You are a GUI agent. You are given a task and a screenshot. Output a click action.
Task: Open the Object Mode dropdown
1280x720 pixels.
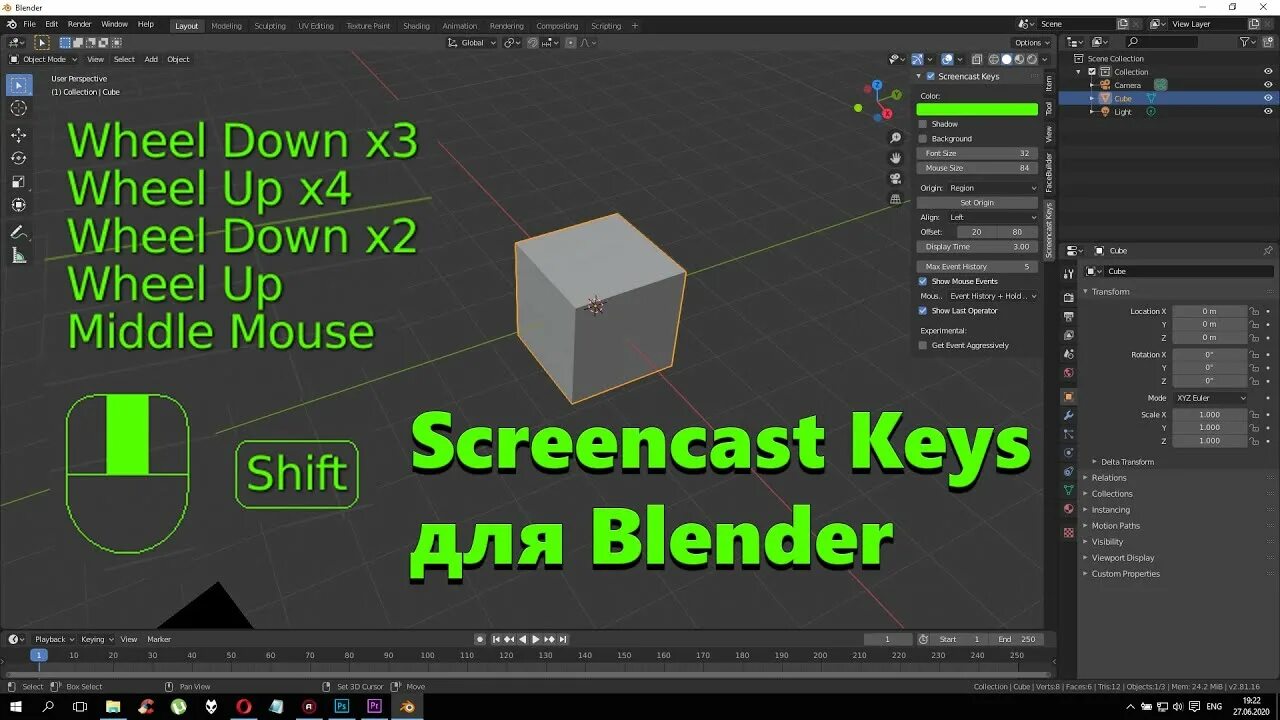(x=43, y=59)
